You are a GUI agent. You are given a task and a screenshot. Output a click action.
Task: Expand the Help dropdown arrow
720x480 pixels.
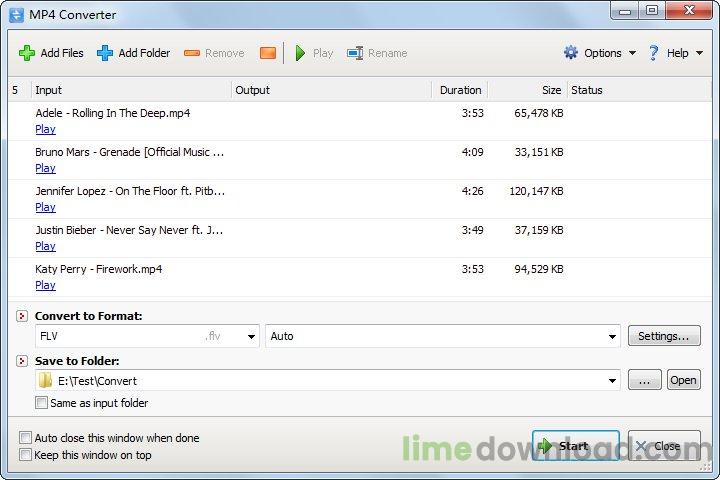699,53
